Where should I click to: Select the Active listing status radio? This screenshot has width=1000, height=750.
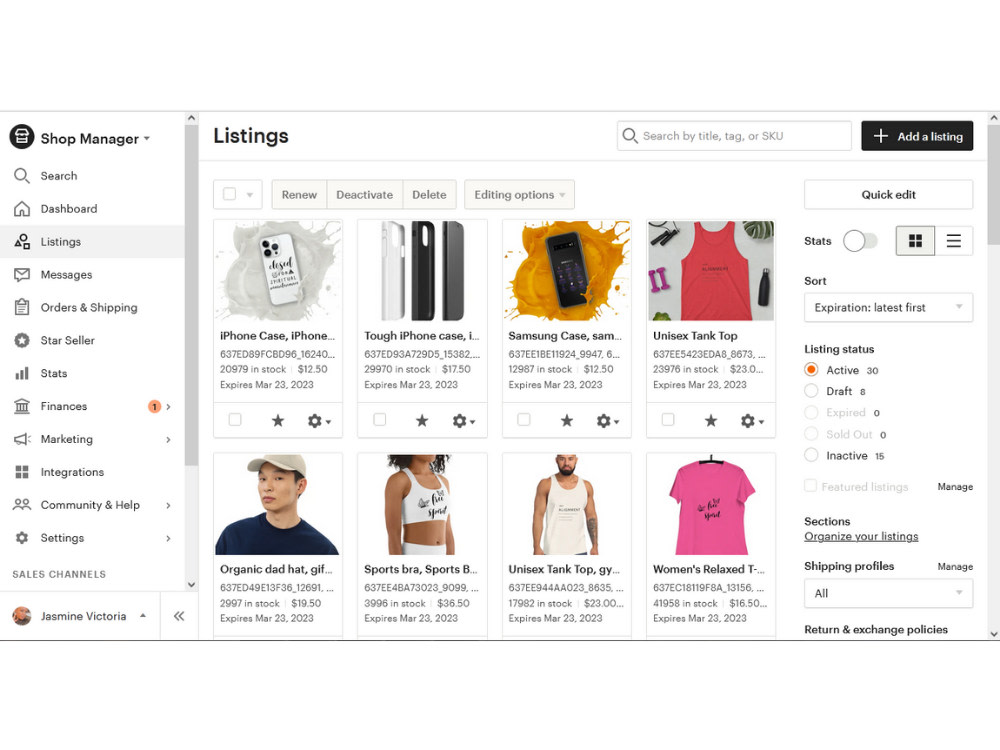811,370
